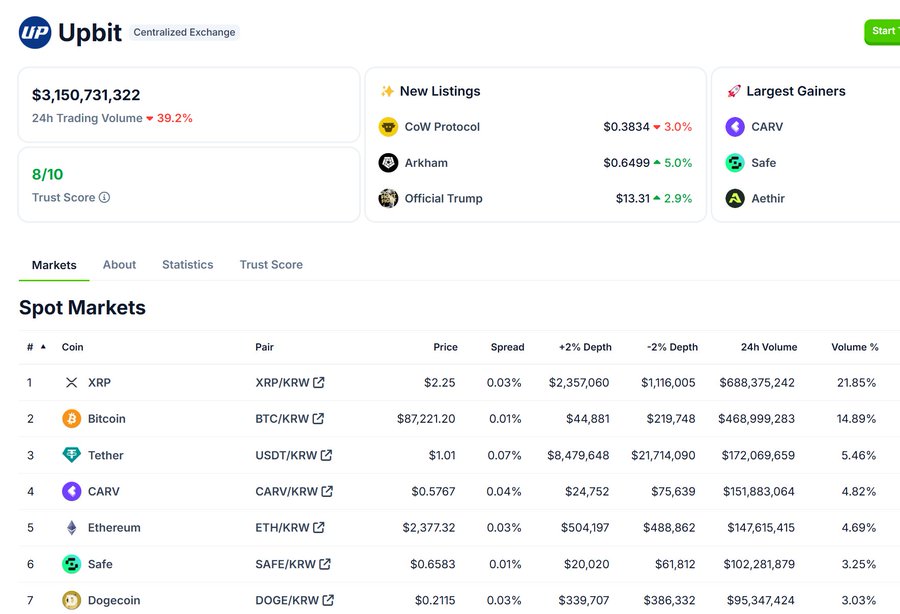Switch to the About tab
Image resolution: width=900 pixels, height=614 pixels.
point(119,265)
